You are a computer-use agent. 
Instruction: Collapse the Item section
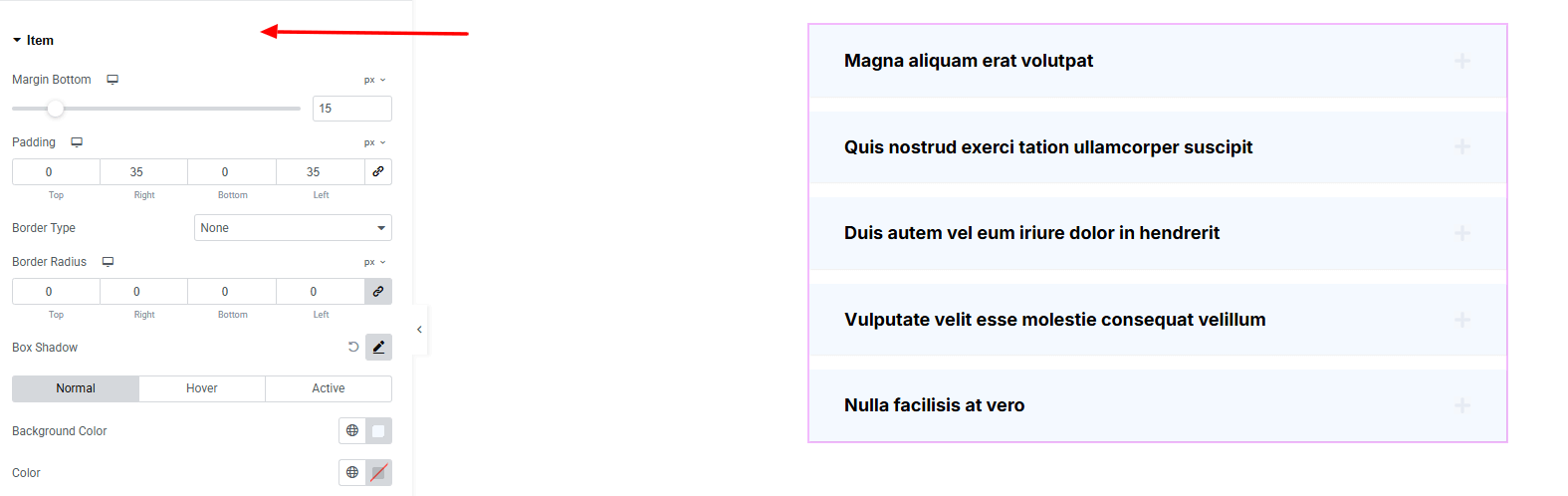33,41
